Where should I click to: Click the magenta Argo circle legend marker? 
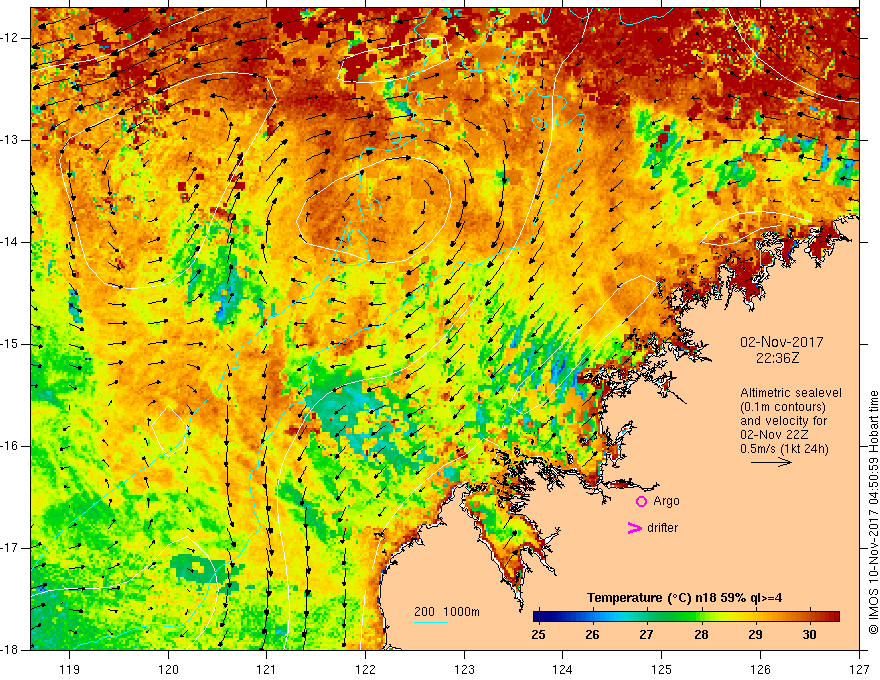click(x=641, y=501)
